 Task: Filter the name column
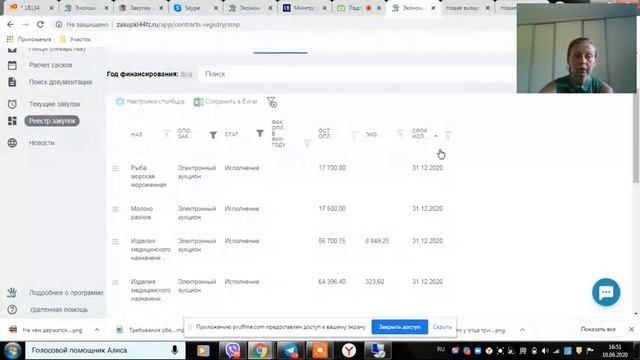tap(167, 133)
